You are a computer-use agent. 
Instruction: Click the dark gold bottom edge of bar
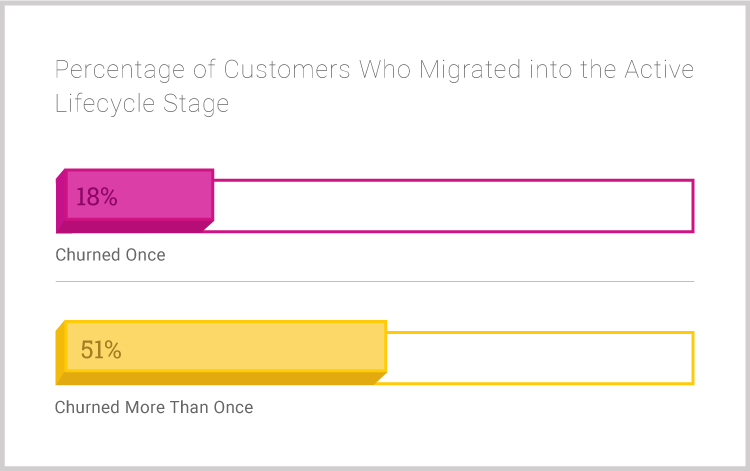point(222,378)
